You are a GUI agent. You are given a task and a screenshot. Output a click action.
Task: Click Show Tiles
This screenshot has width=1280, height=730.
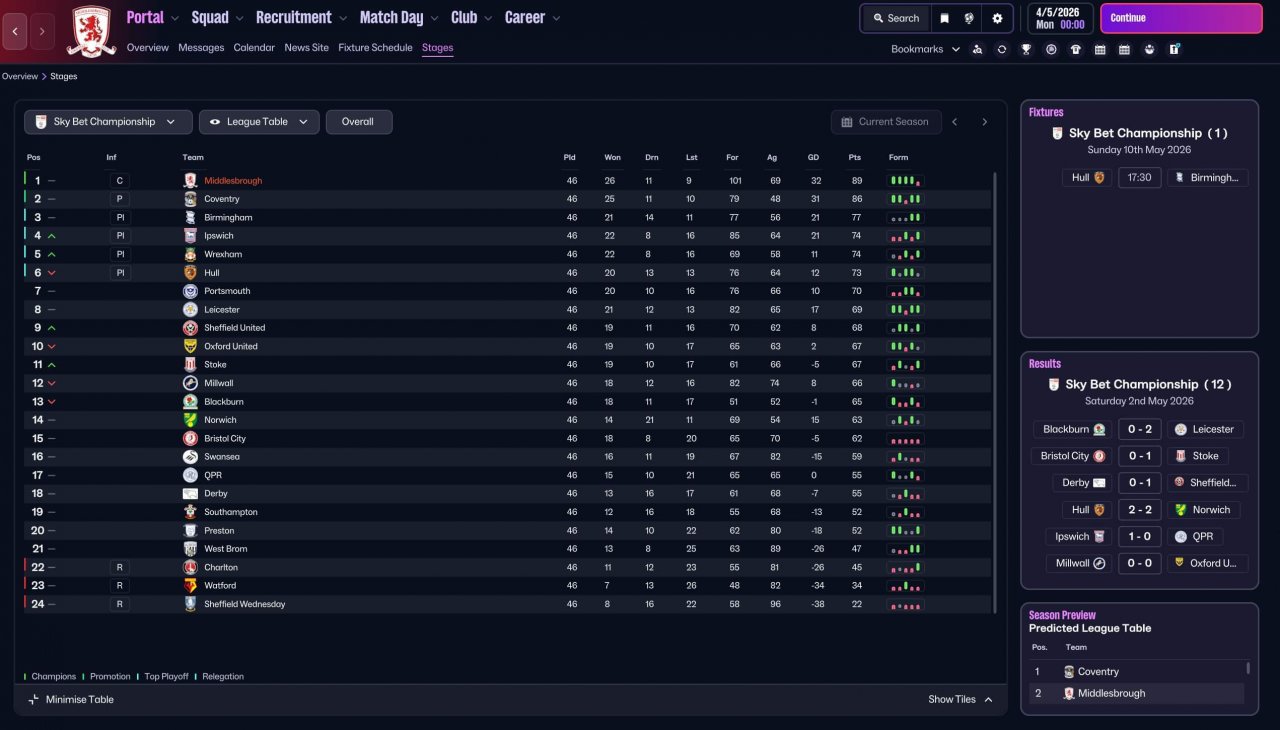pos(960,700)
